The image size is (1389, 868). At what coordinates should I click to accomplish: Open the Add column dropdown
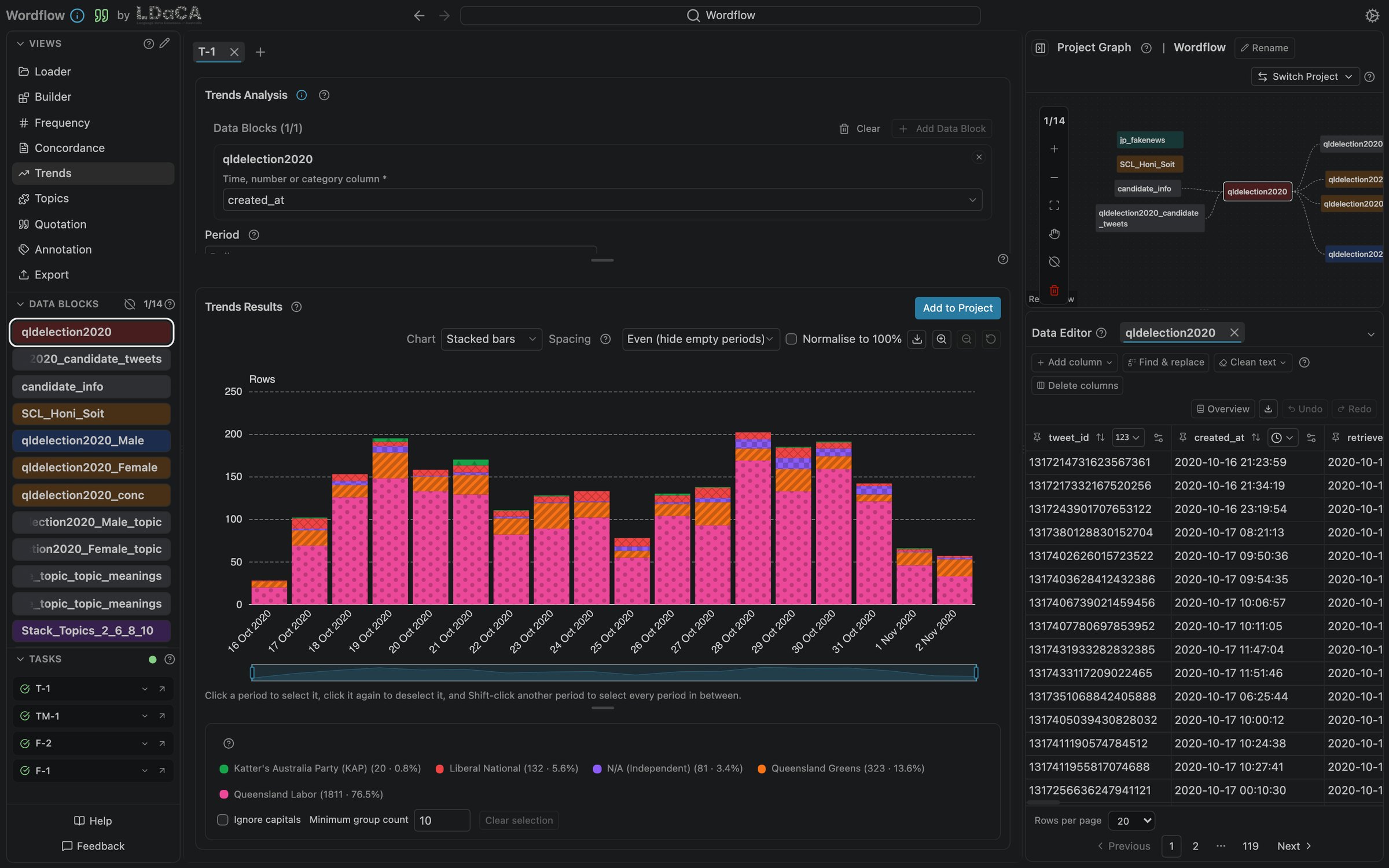click(1074, 362)
